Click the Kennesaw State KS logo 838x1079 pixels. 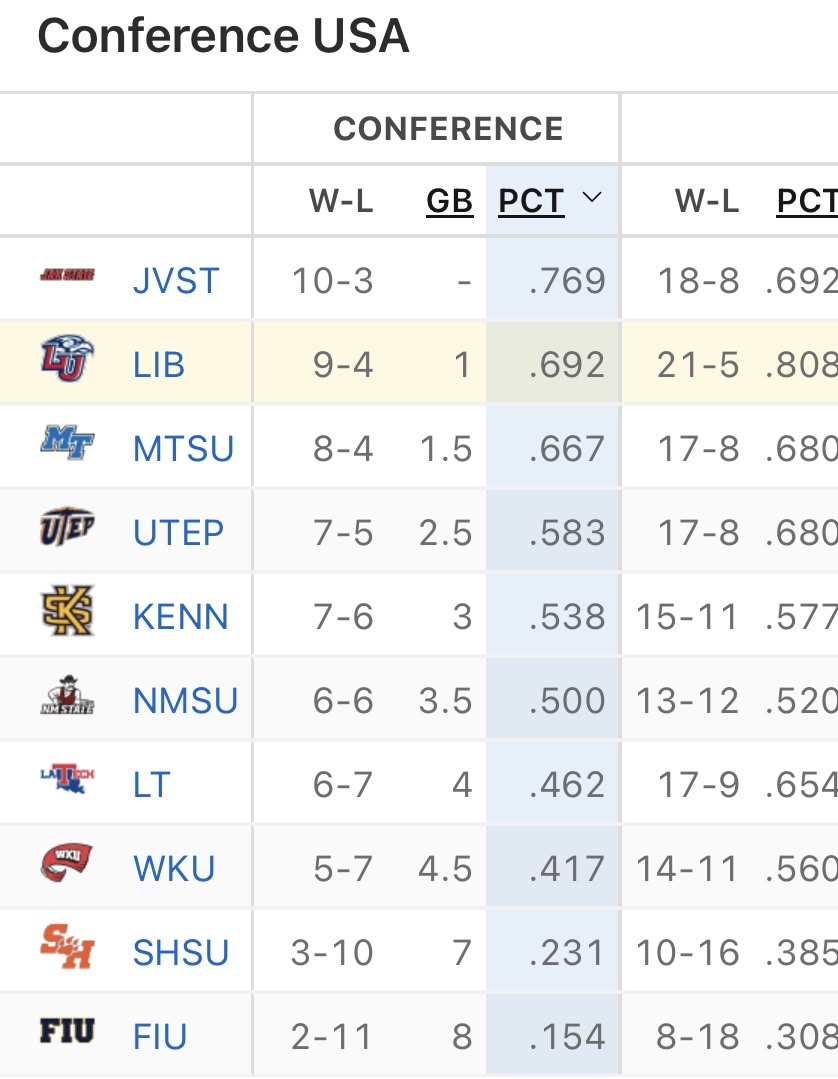(x=67, y=613)
